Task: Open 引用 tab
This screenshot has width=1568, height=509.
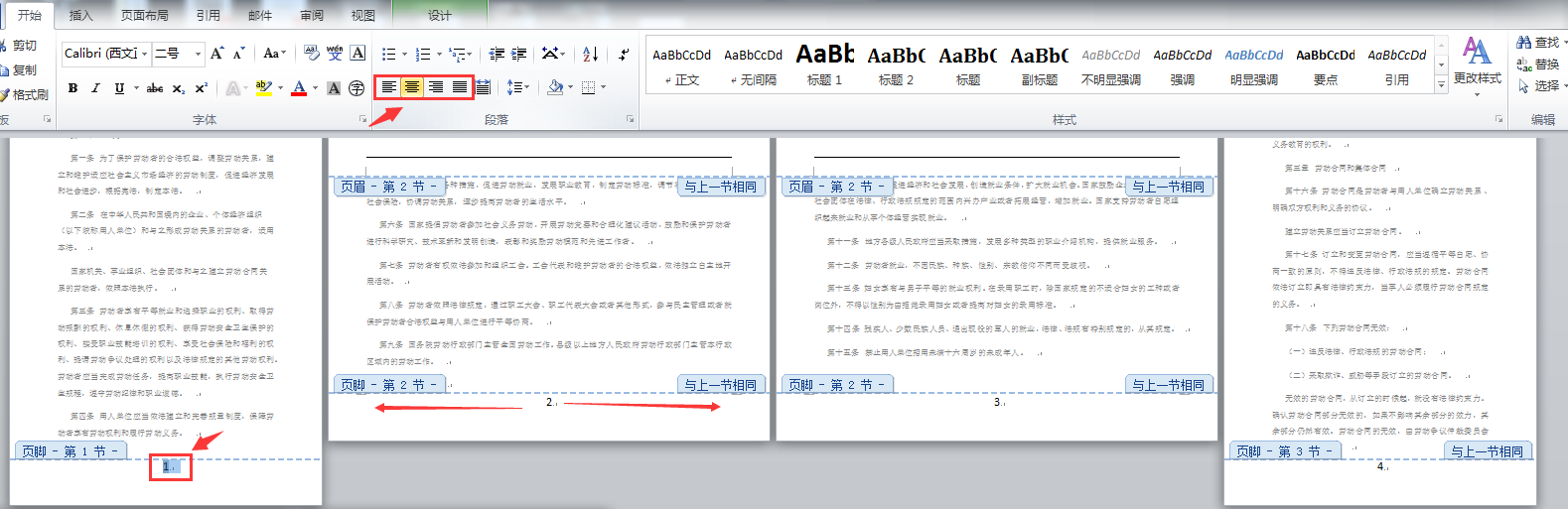Action: (x=209, y=15)
